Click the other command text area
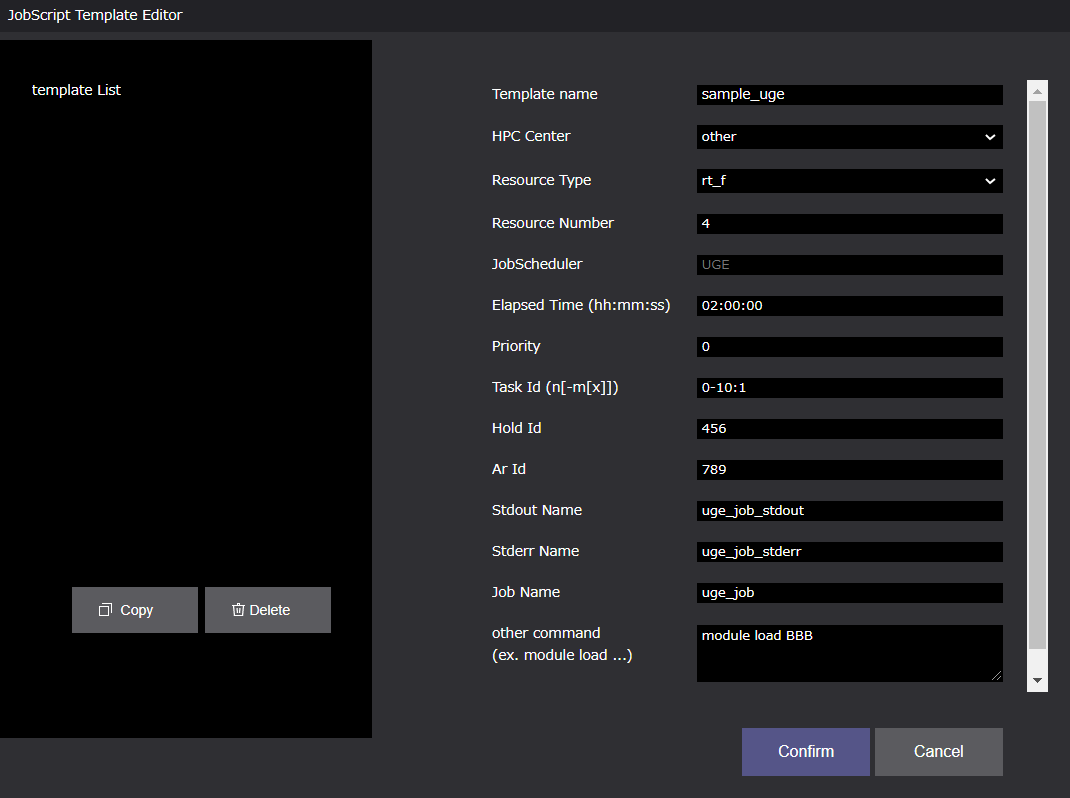Image resolution: width=1070 pixels, height=798 pixels. 849,653
